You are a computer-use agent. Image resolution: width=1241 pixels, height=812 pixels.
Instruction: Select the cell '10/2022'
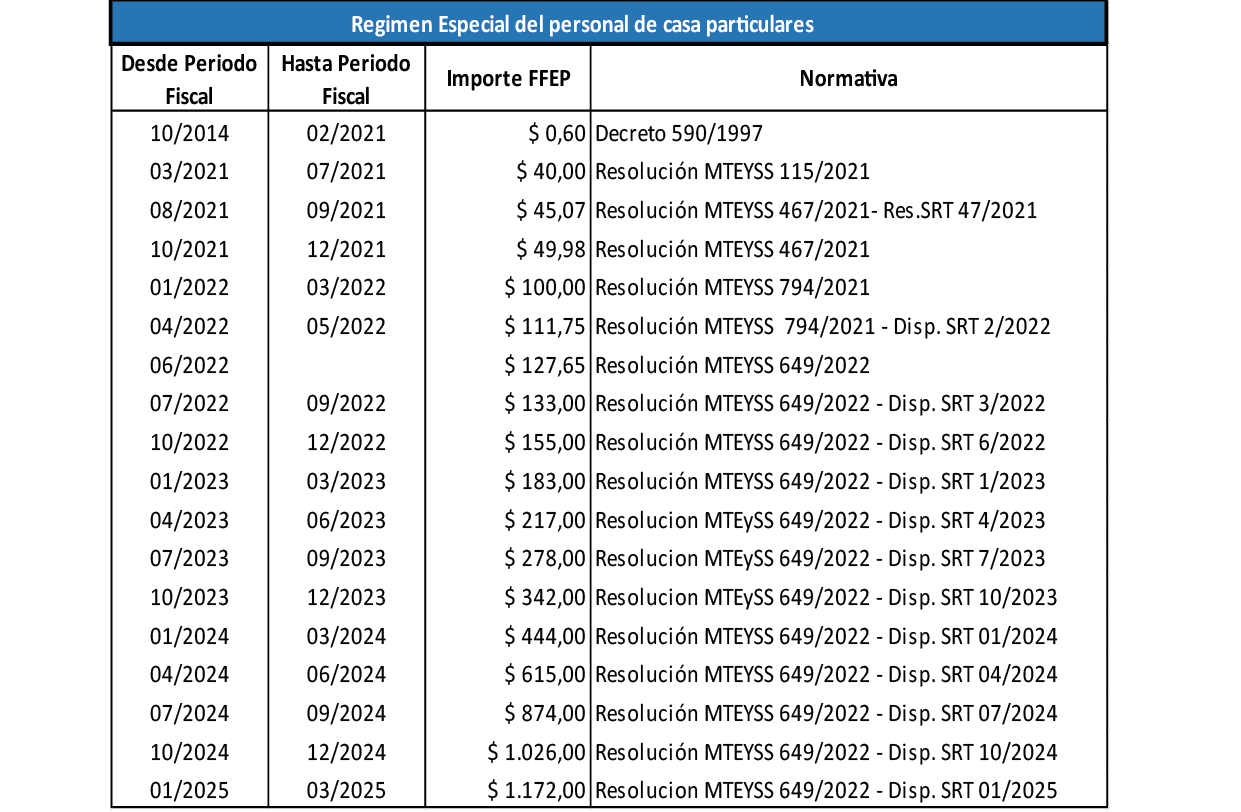pyautogui.click(x=189, y=442)
